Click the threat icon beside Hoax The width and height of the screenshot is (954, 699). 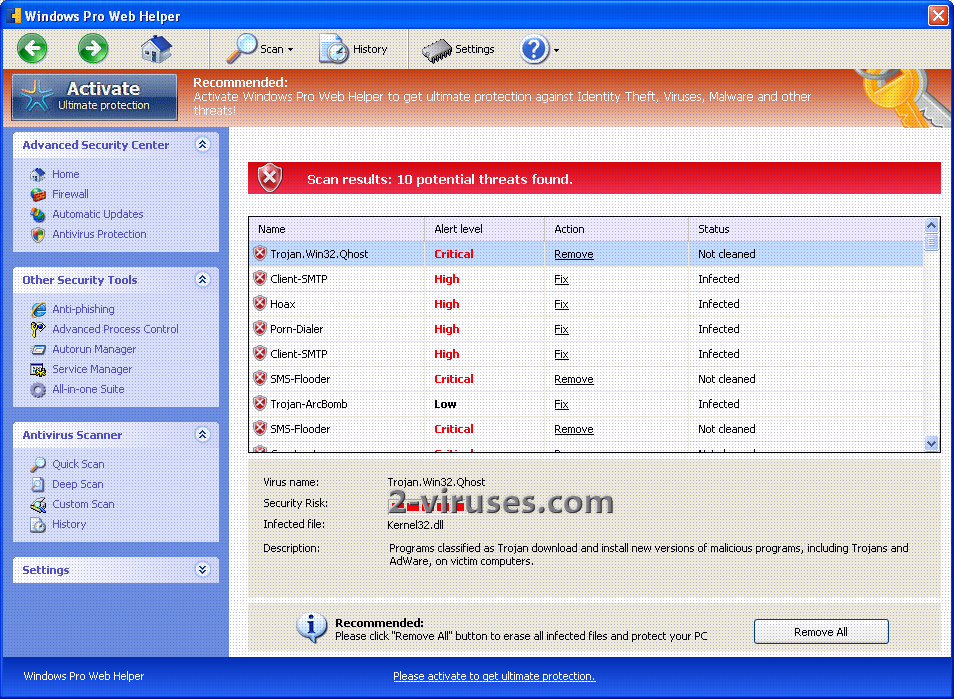(x=260, y=304)
